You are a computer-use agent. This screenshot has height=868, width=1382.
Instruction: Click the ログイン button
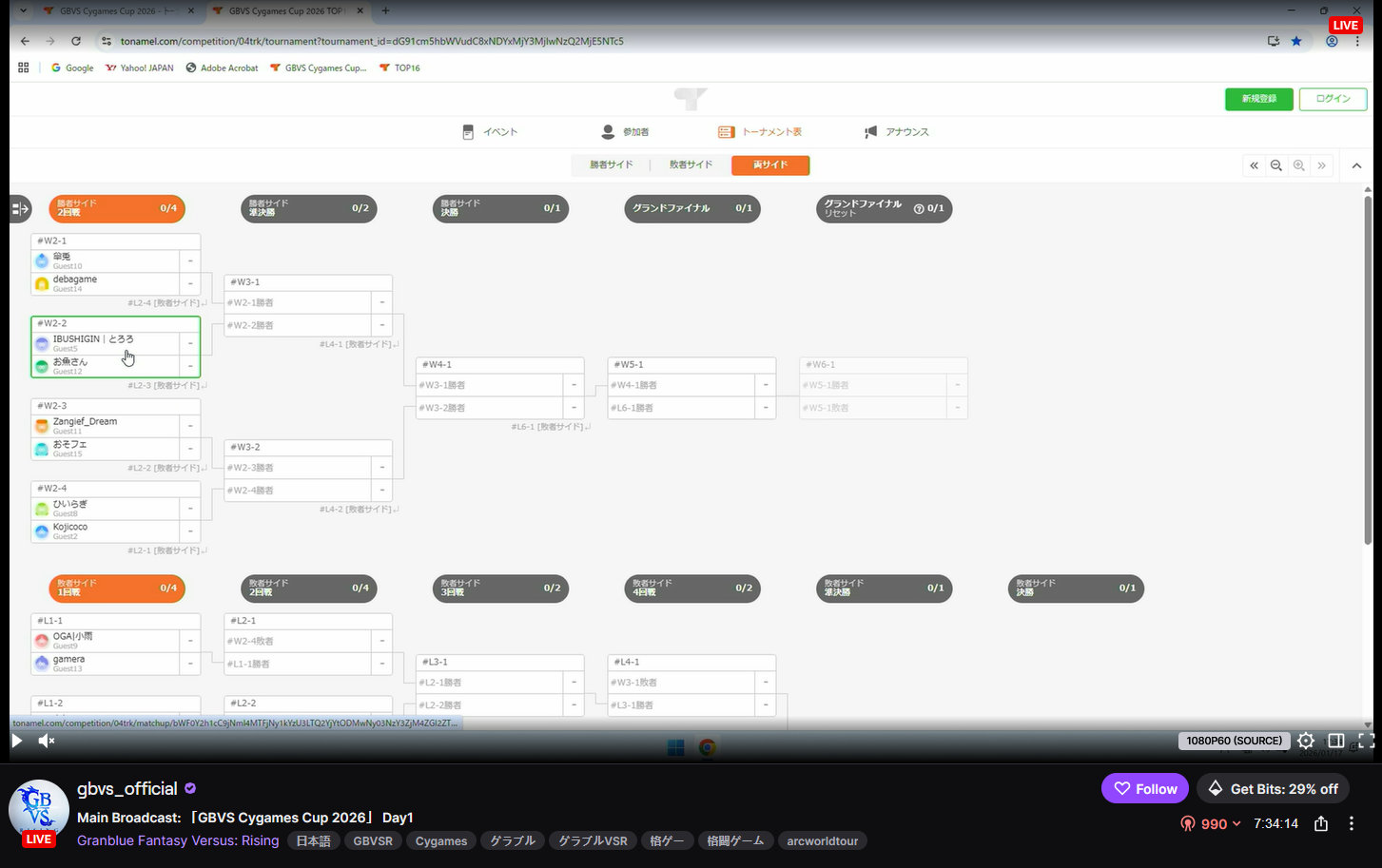1333,99
